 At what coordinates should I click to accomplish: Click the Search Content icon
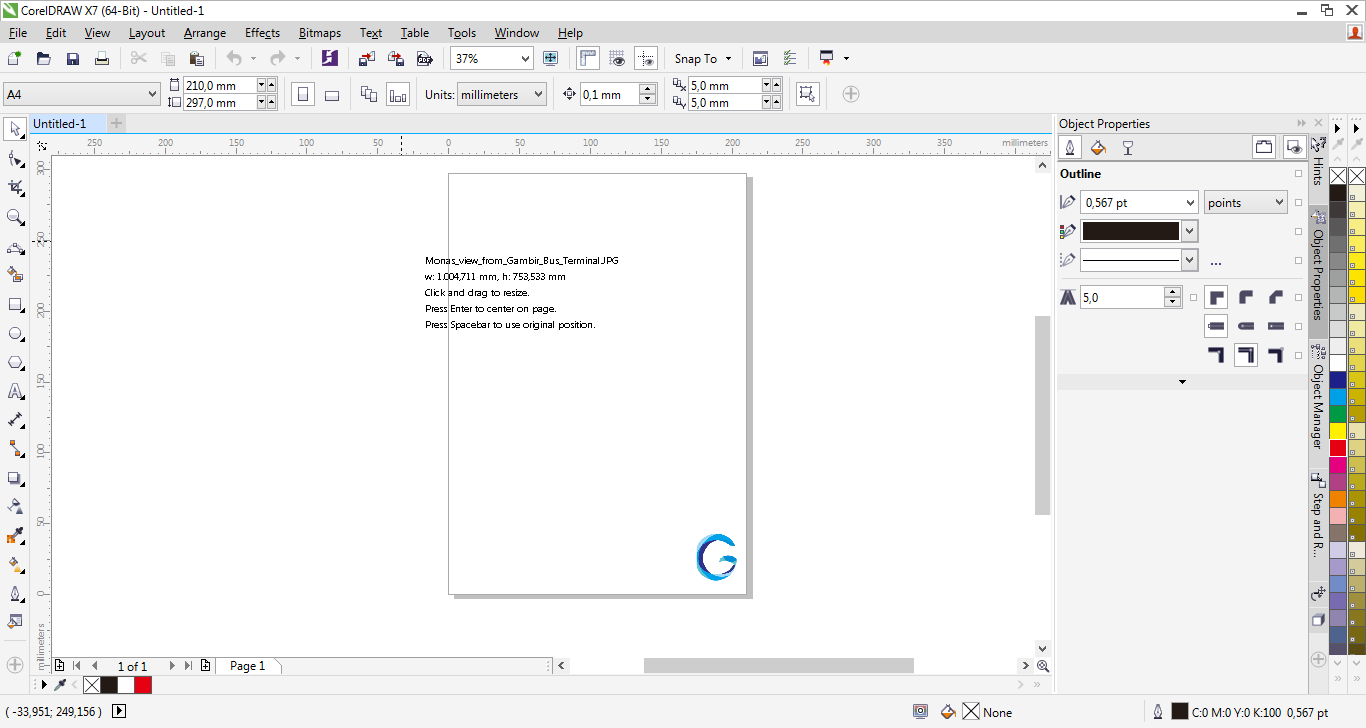point(330,59)
